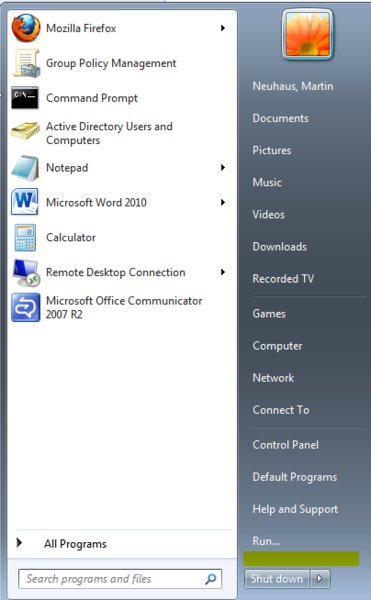Open the Pictures library
This screenshot has height=600, width=371.
tap(272, 150)
